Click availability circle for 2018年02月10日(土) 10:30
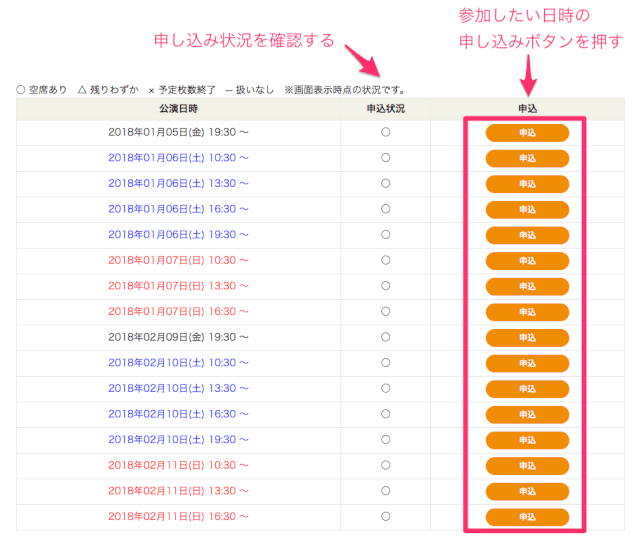 [385, 363]
